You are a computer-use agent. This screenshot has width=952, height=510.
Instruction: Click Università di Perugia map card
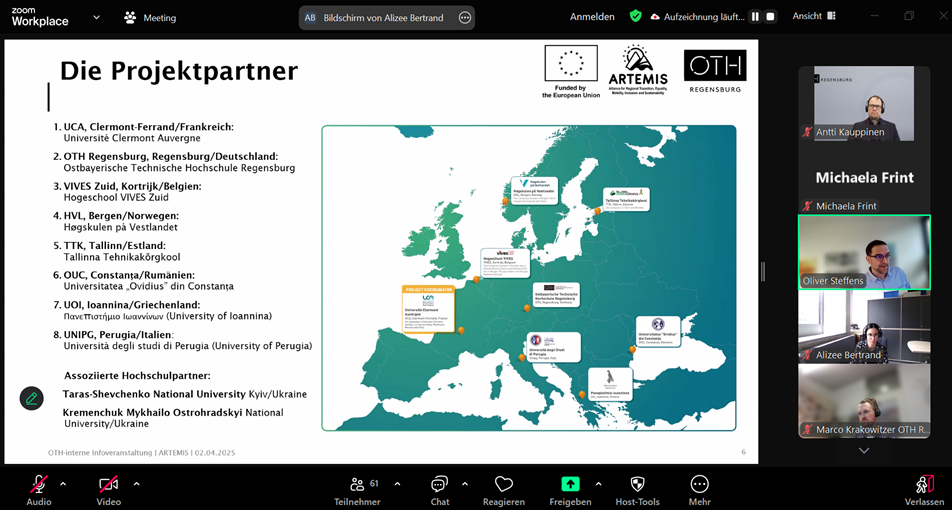point(553,348)
